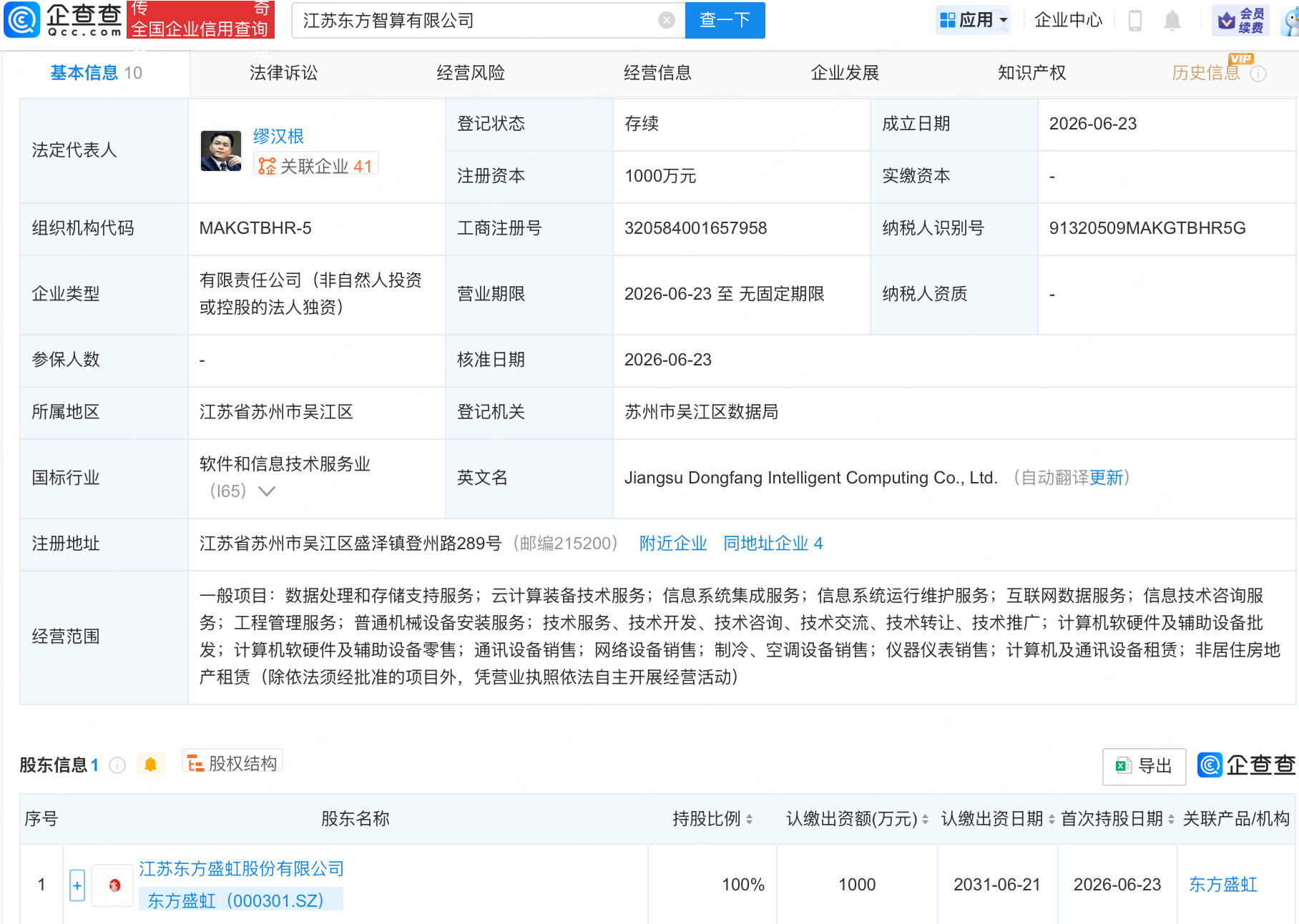This screenshot has width=1299, height=924.
Task: Expand the 国标行业 (I65) chevron
Action: click(266, 491)
